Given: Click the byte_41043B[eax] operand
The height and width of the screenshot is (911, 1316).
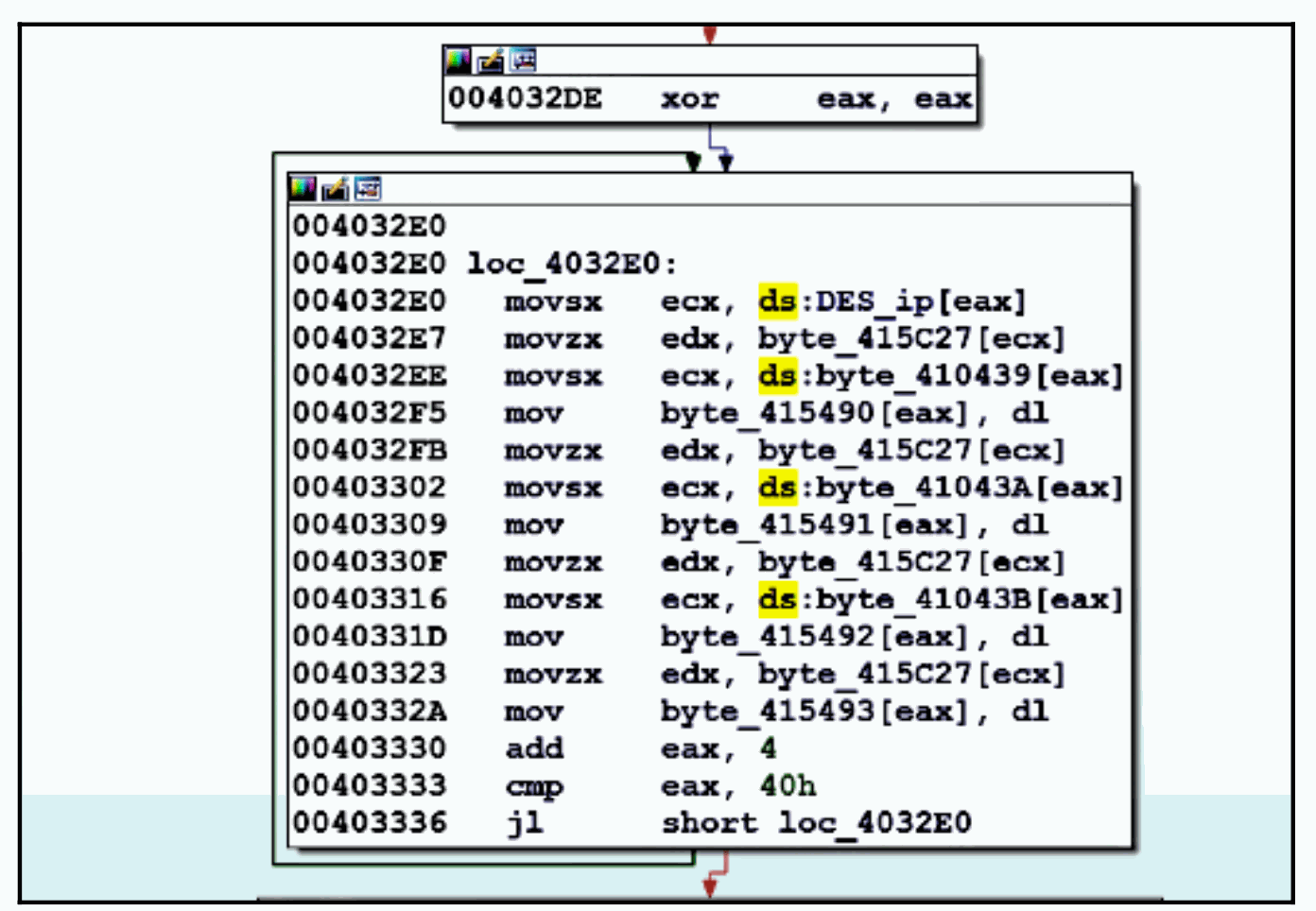Looking at the screenshot, I should (x=970, y=599).
